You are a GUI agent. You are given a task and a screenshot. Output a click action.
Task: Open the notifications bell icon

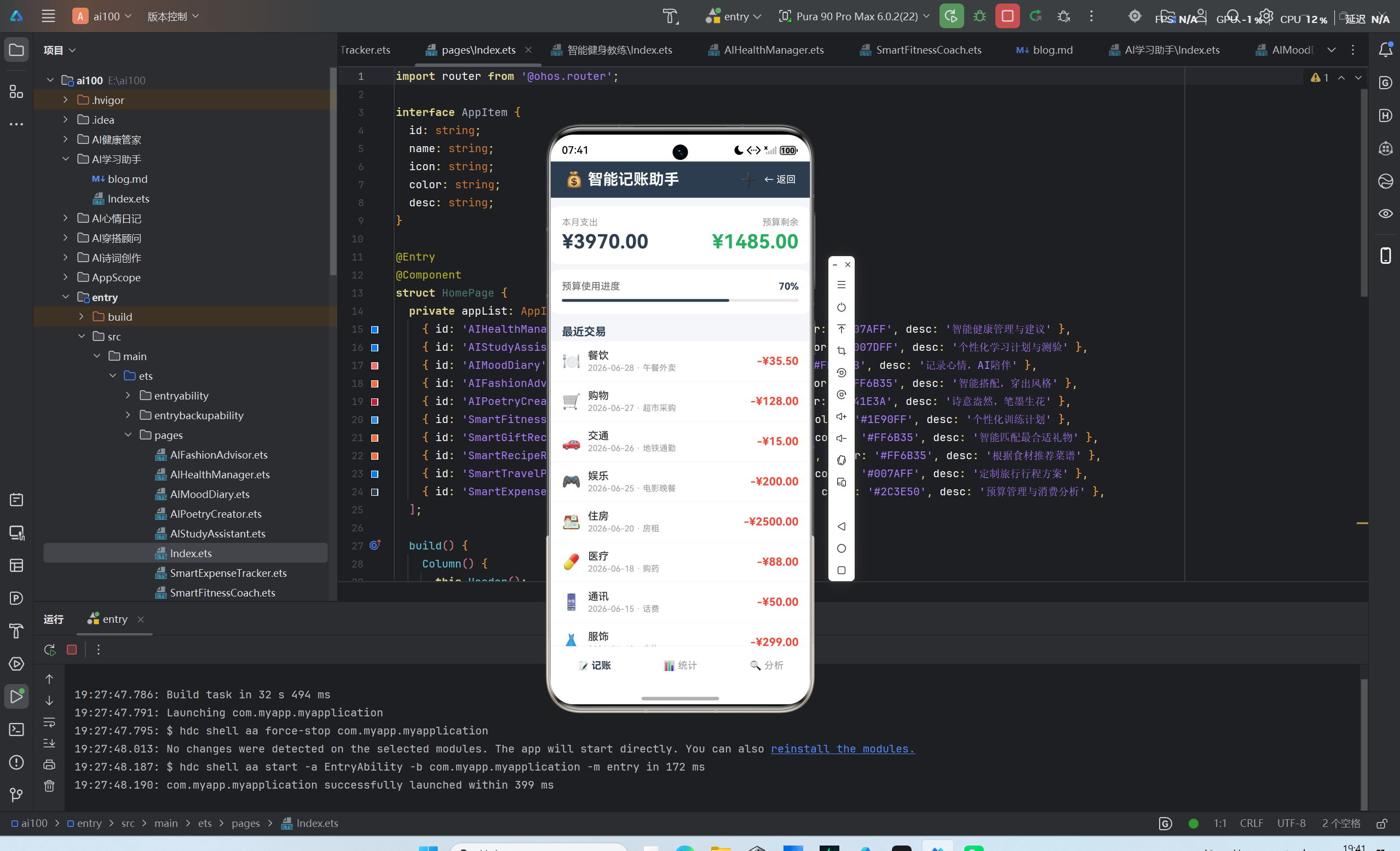pyautogui.click(x=1385, y=50)
